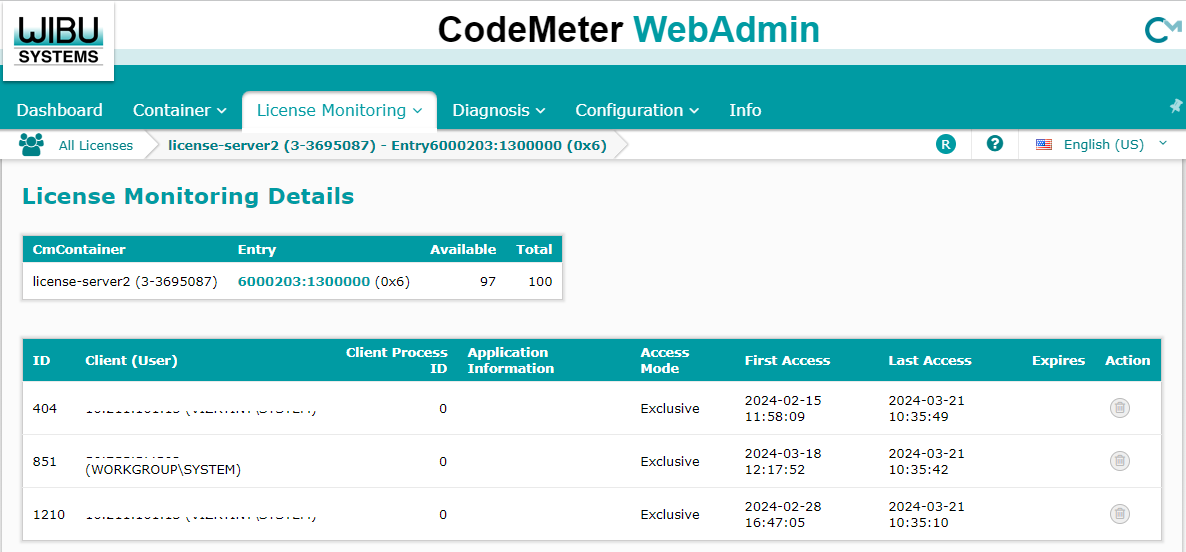Open the help question mark icon
1186x552 pixels.
click(994, 144)
